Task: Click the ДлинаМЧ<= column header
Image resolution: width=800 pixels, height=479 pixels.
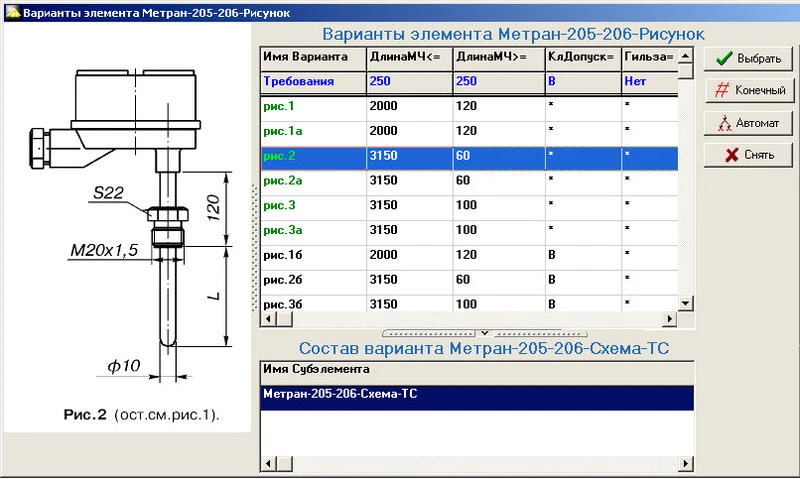Action: (x=408, y=56)
